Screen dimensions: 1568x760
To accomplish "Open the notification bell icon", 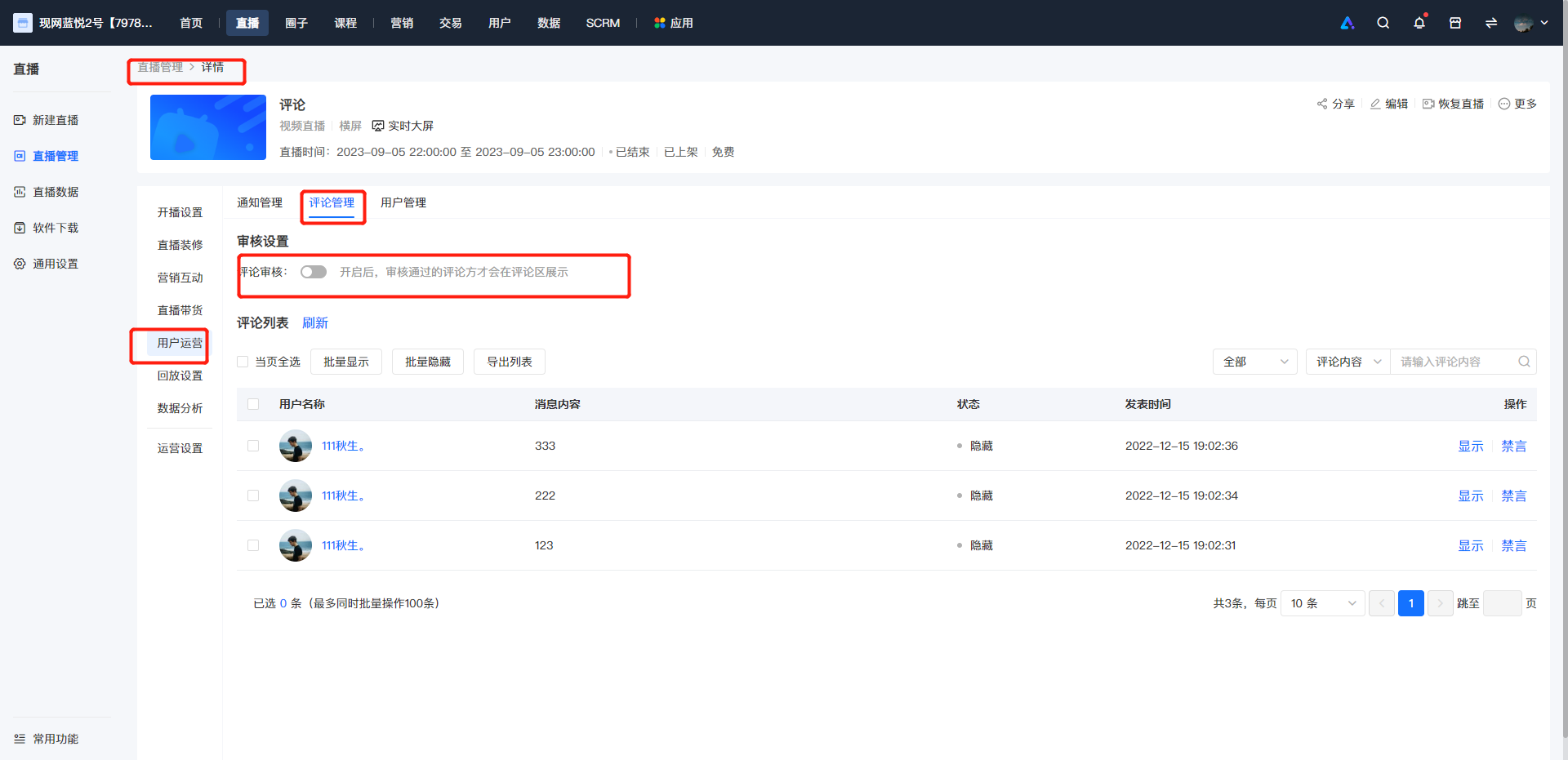I will 1419,23.
